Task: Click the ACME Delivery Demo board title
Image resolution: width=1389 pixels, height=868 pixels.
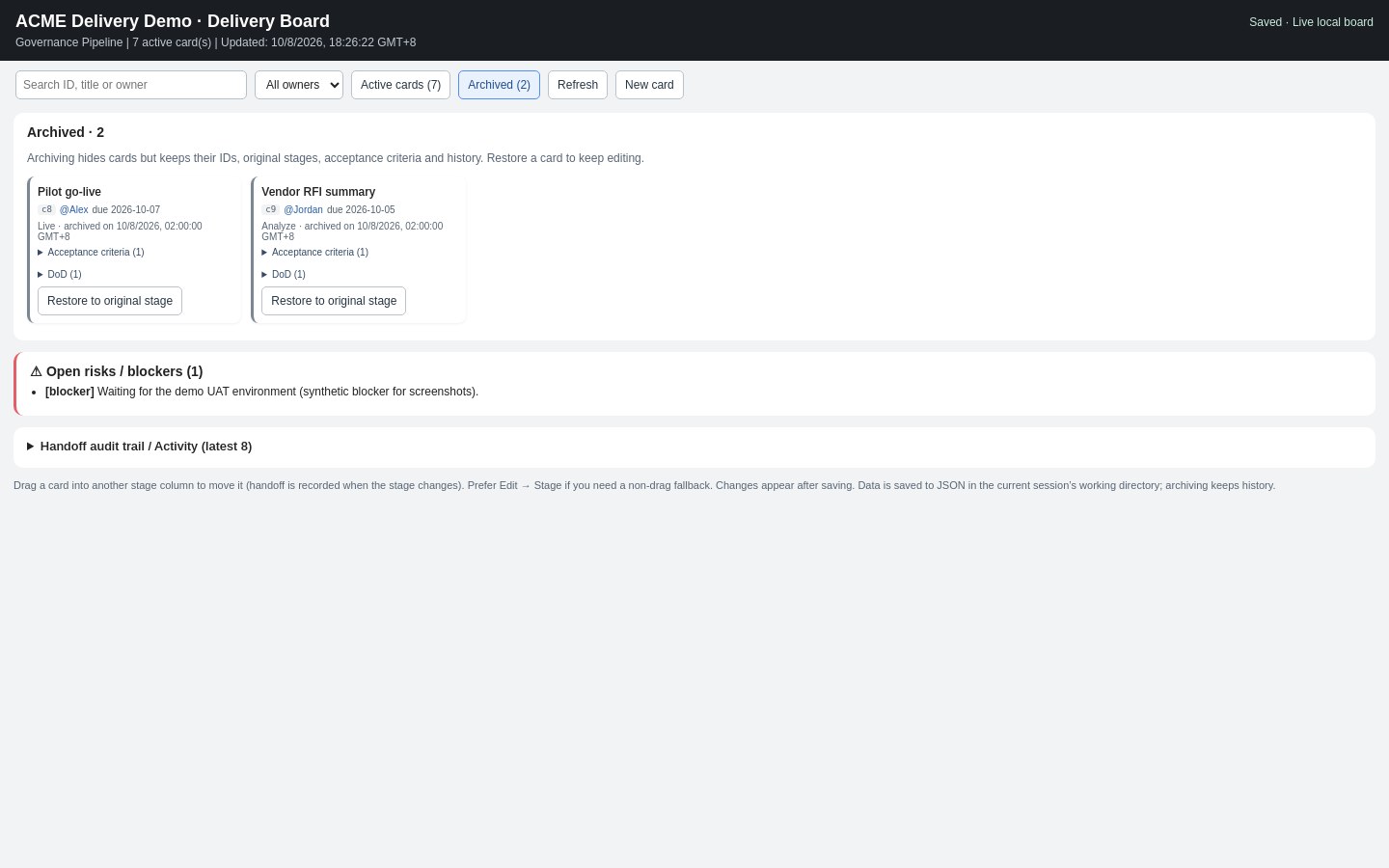Action: coord(173,21)
